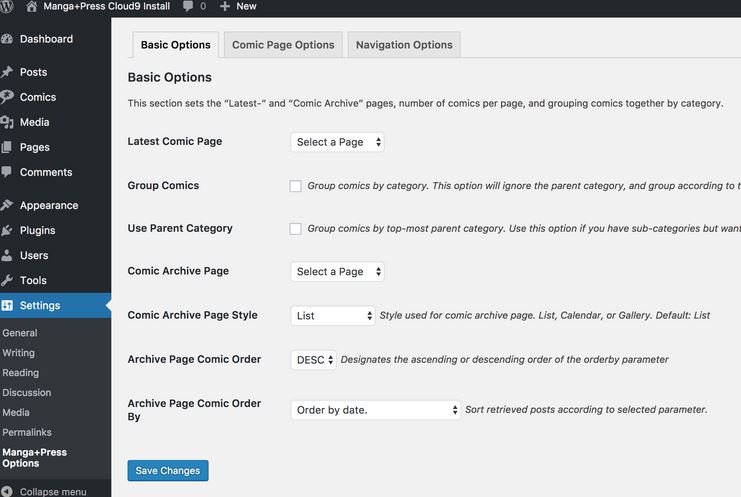The height and width of the screenshot is (497, 741).
Task: Click the Group Comics label
Action: point(163,185)
